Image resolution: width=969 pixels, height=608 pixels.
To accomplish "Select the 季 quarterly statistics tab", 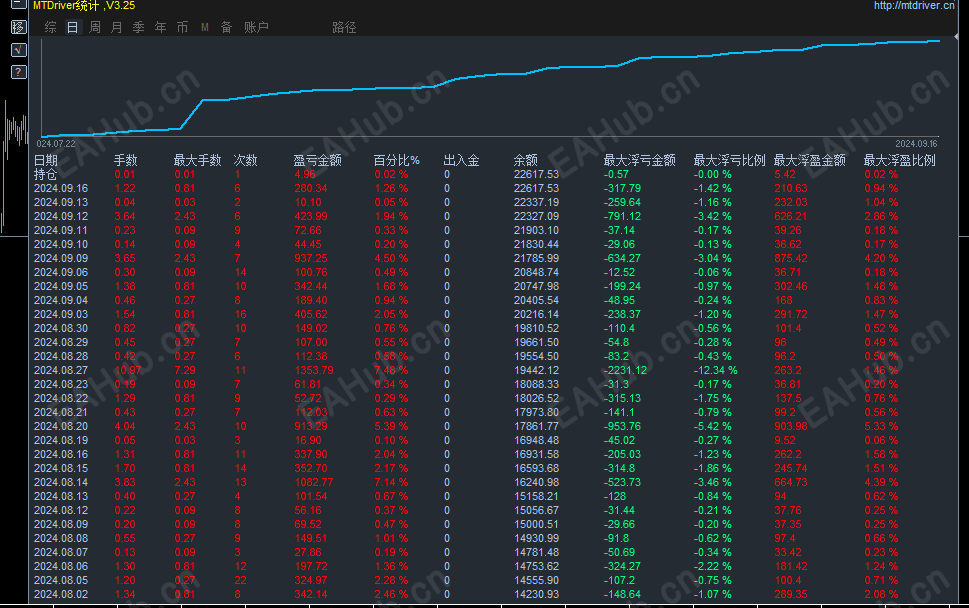I will pyautogui.click(x=137, y=28).
